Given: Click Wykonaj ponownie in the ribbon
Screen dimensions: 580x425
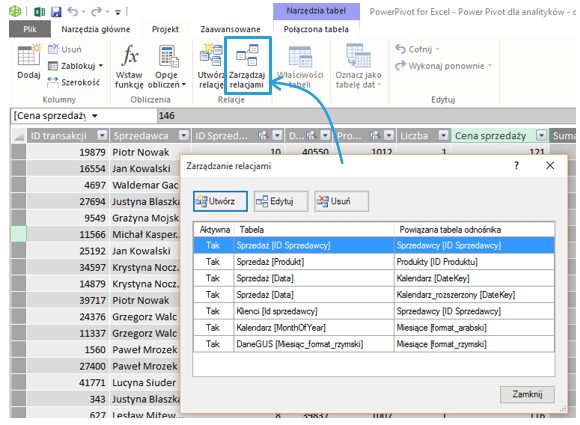Looking at the screenshot, I should pos(443,66).
